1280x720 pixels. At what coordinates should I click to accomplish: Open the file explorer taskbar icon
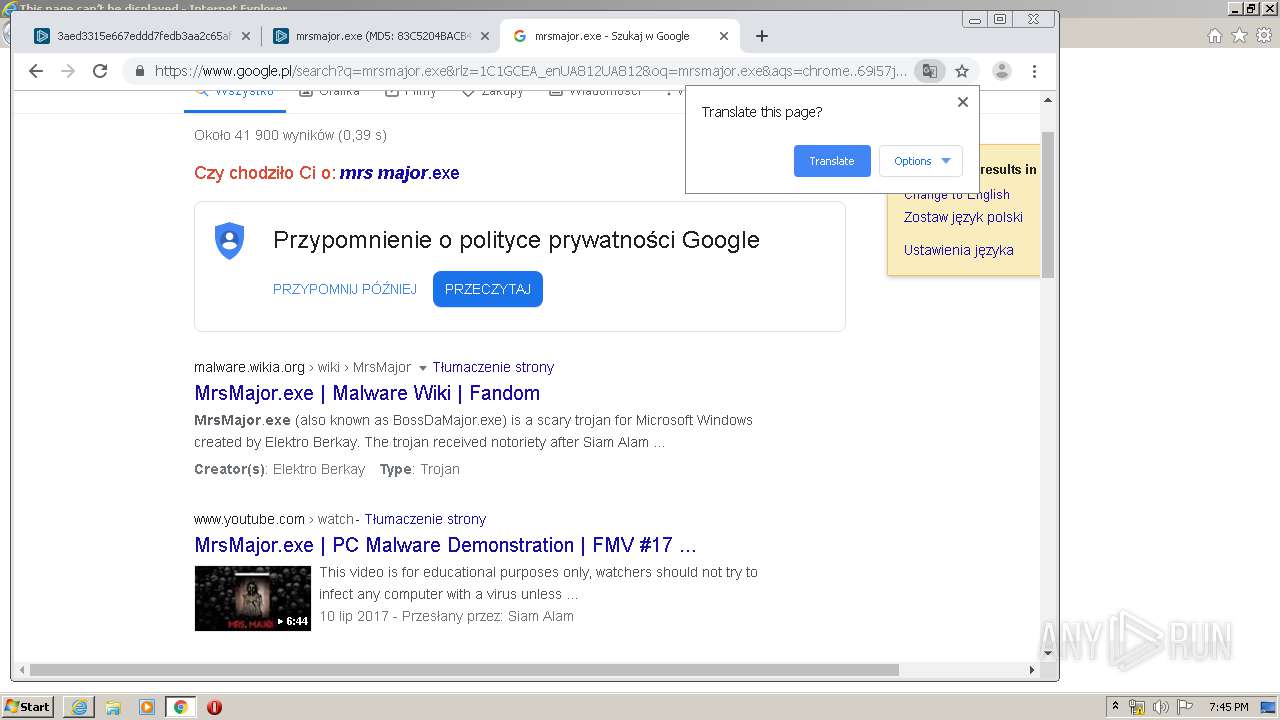(x=113, y=707)
